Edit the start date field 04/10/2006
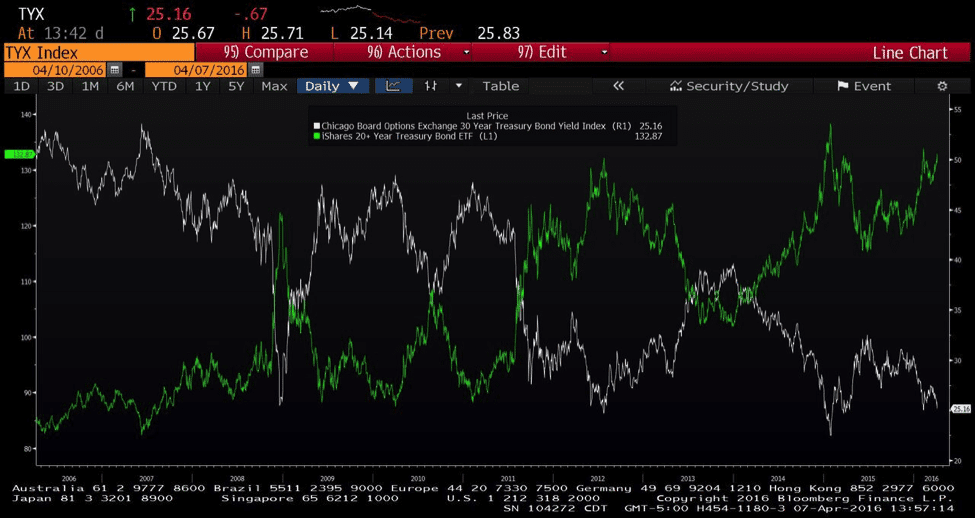The height and width of the screenshot is (519, 975). coord(56,70)
